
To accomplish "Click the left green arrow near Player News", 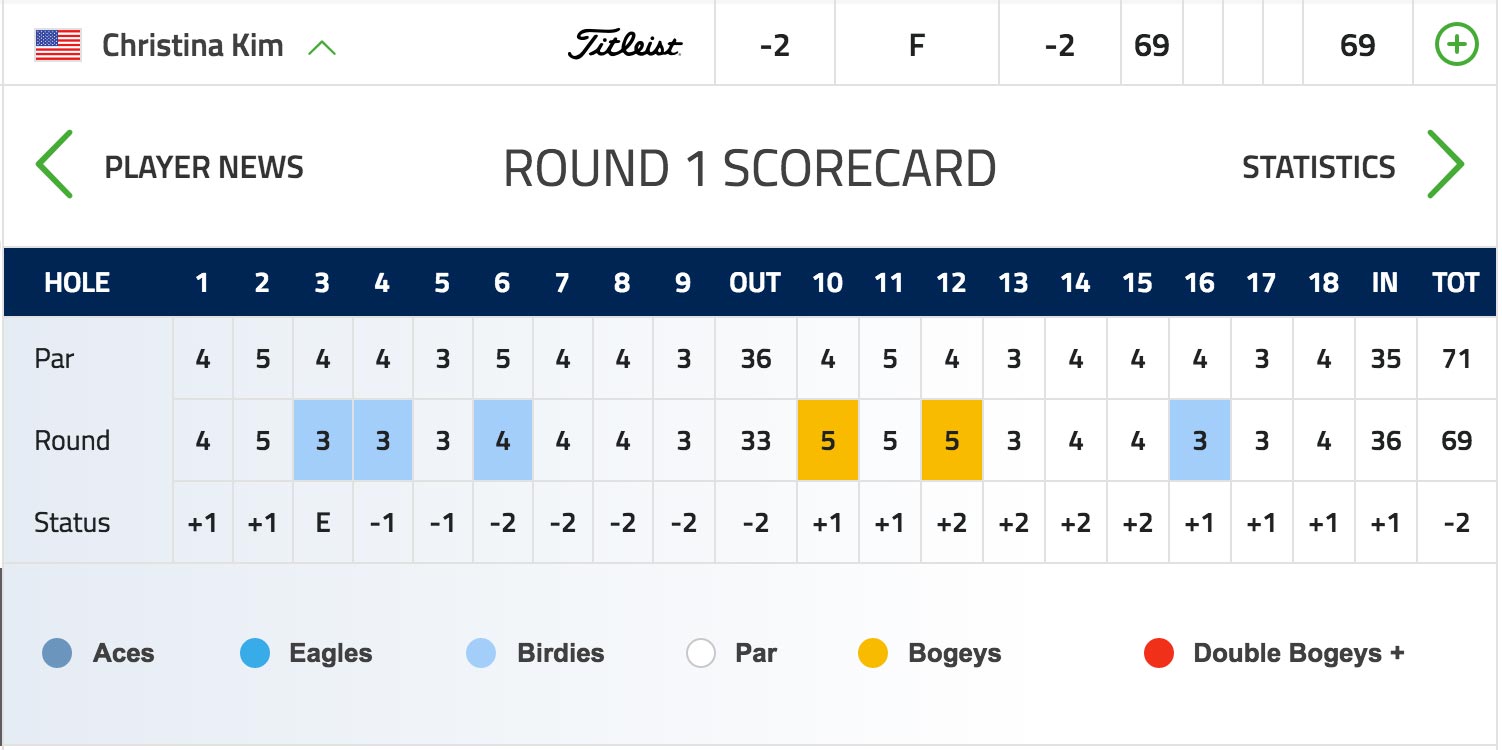I will [x=54, y=164].
